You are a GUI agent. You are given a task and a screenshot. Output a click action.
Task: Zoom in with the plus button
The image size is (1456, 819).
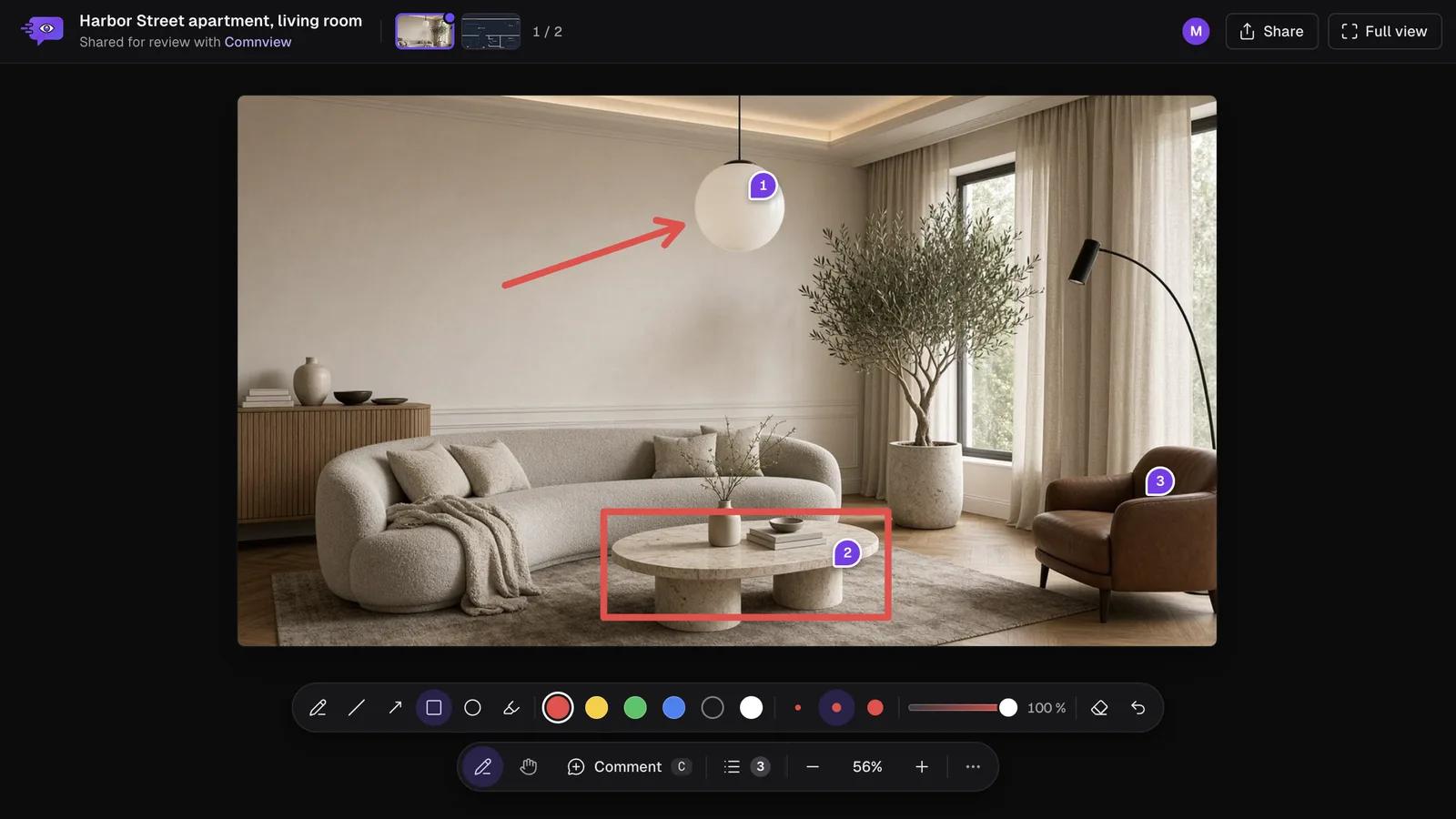[x=922, y=767]
